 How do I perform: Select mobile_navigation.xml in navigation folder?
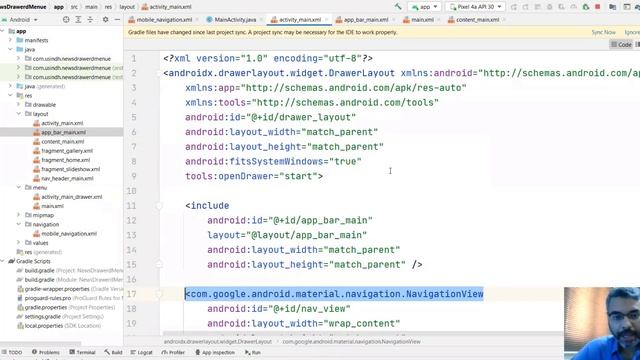tap(69, 234)
